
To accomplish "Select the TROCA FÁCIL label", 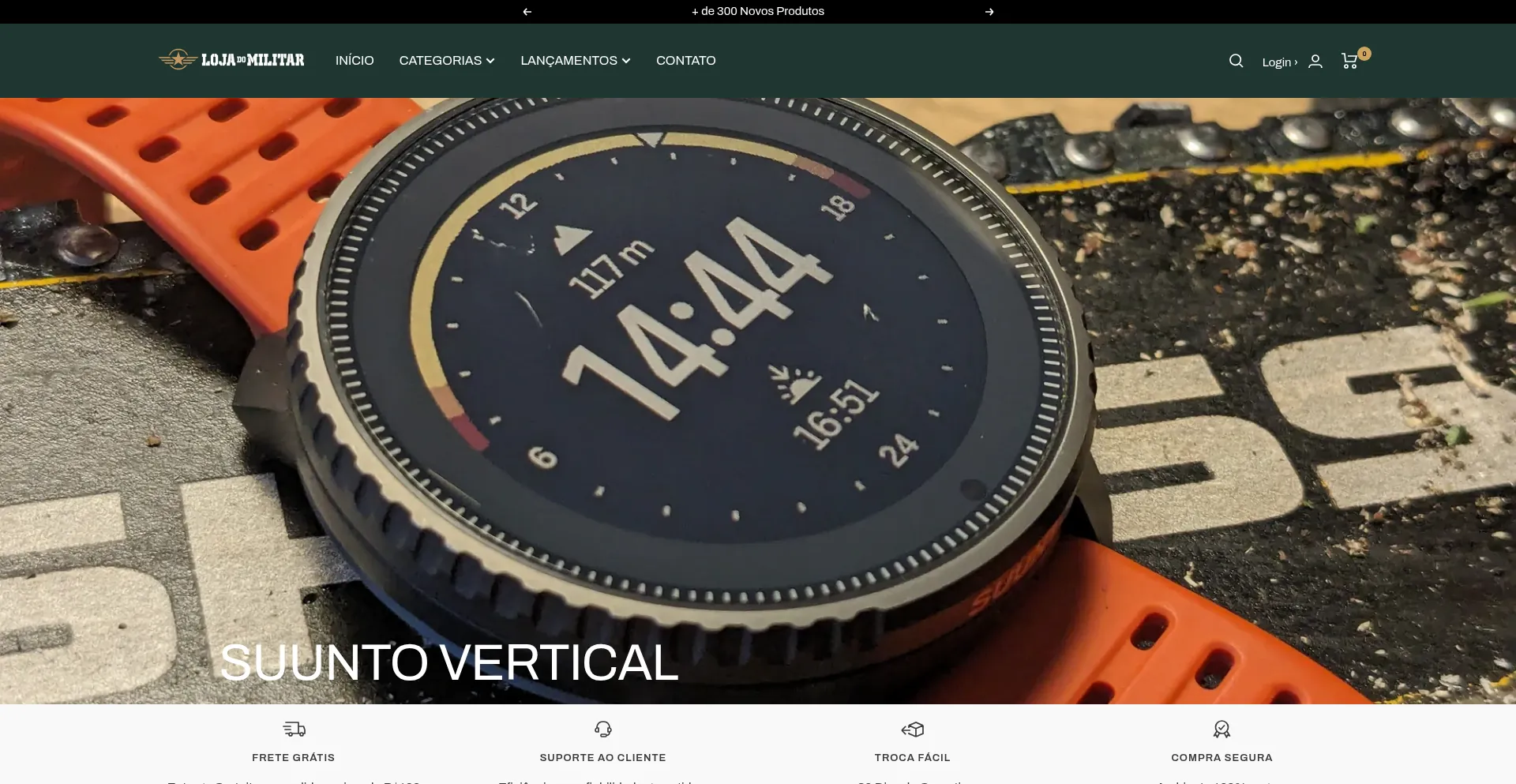I will pos(913,757).
